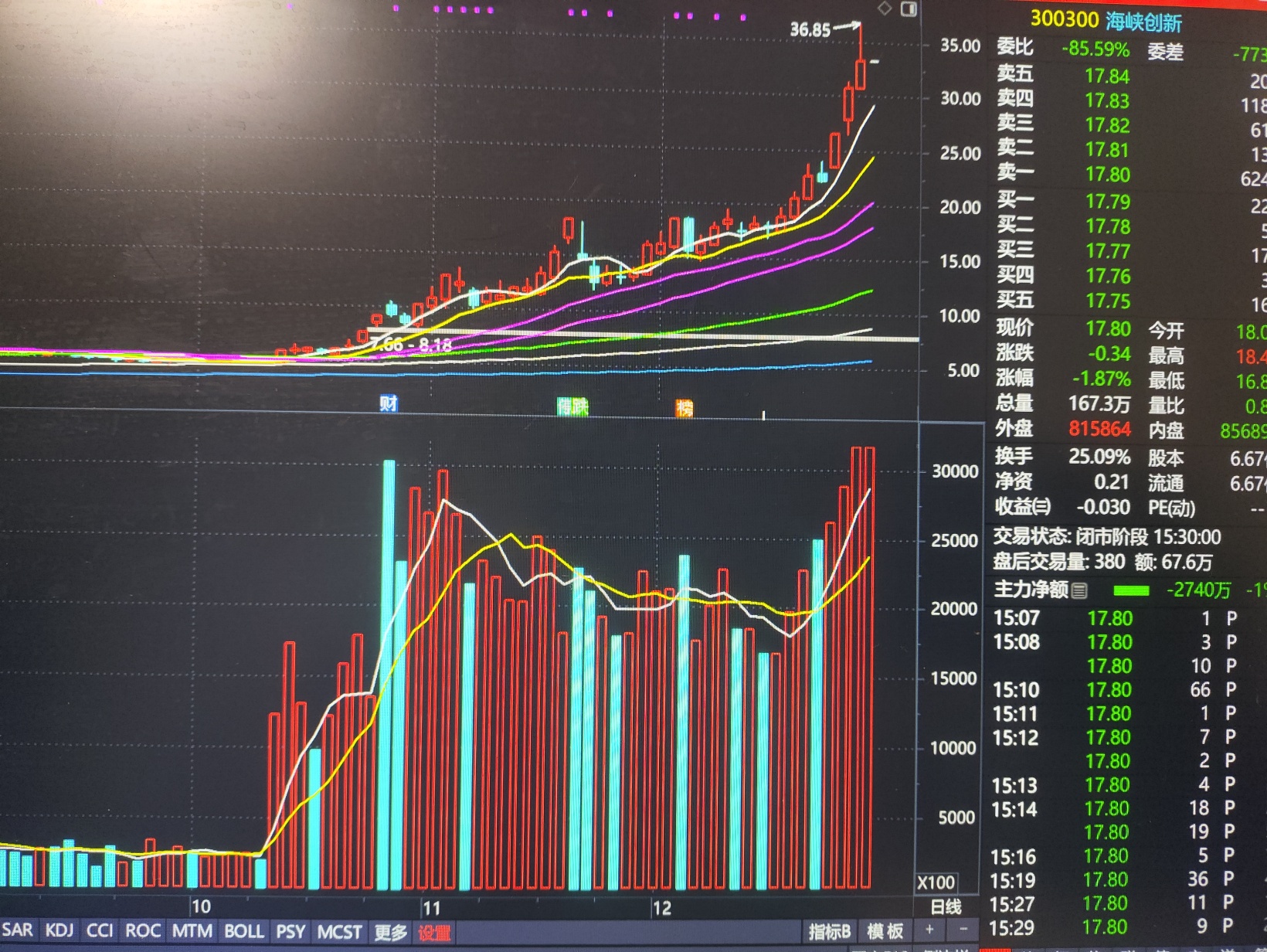This screenshot has height=952, width=1267.
Task: Open the 指标B indicator button
Action: tap(829, 932)
